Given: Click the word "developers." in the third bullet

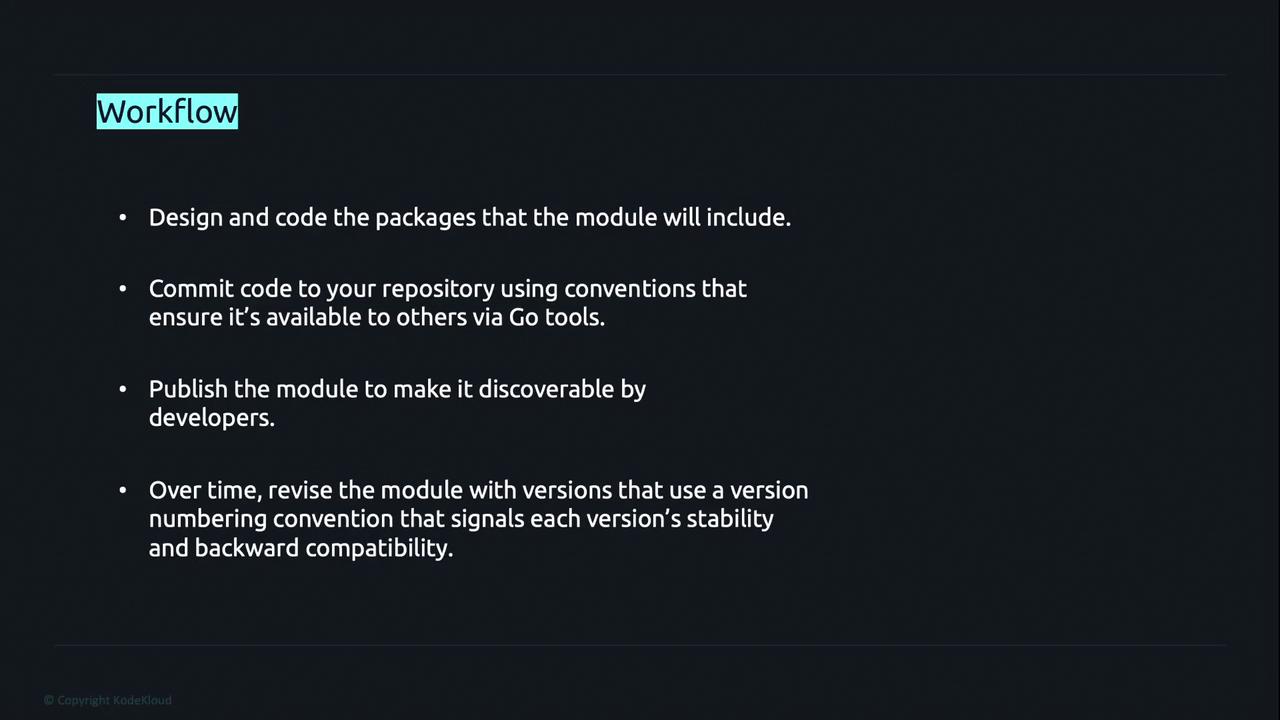Looking at the screenshot, I should pos(211,418).
